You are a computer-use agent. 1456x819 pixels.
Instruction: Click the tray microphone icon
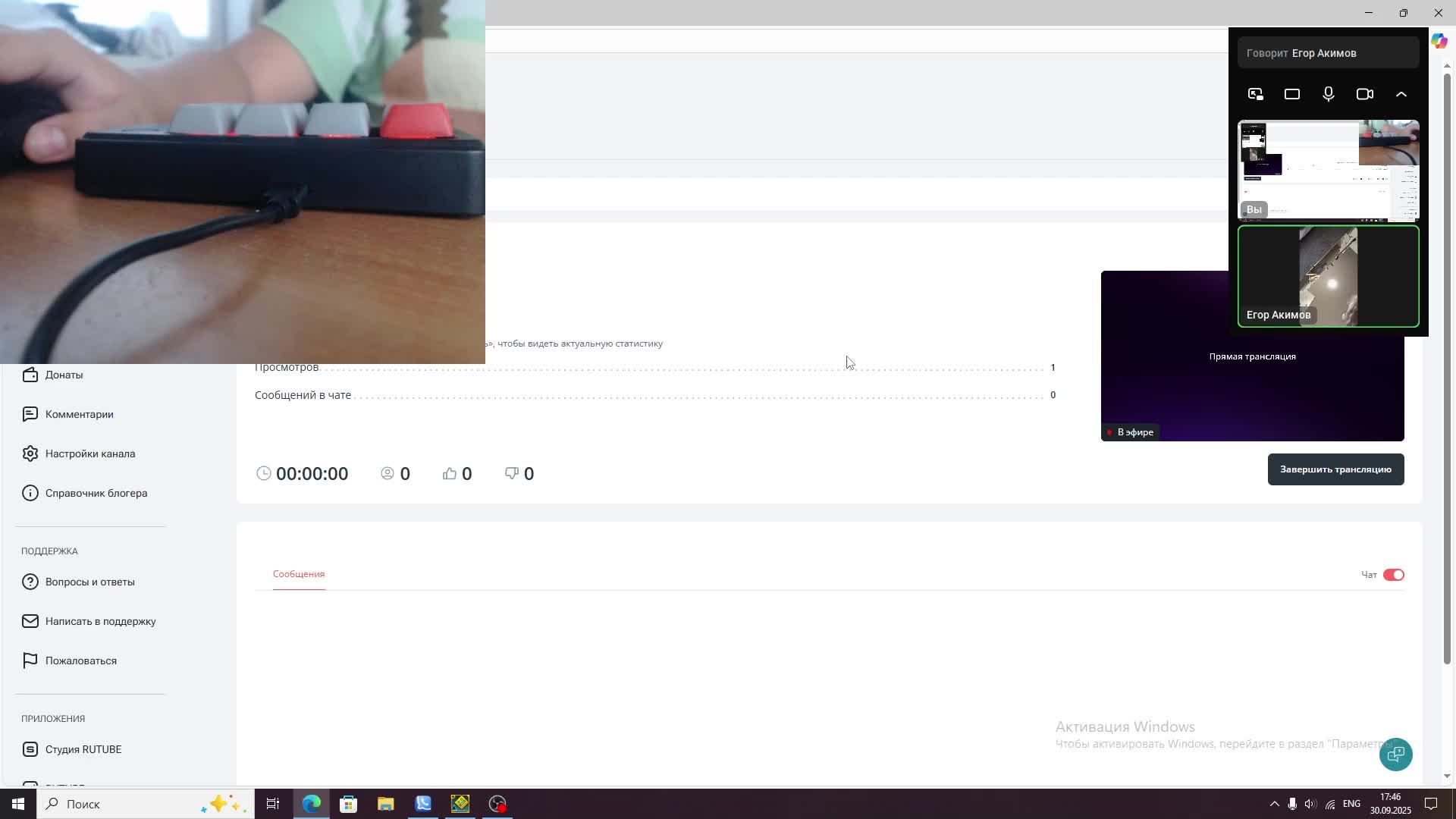pos(1292,804)
